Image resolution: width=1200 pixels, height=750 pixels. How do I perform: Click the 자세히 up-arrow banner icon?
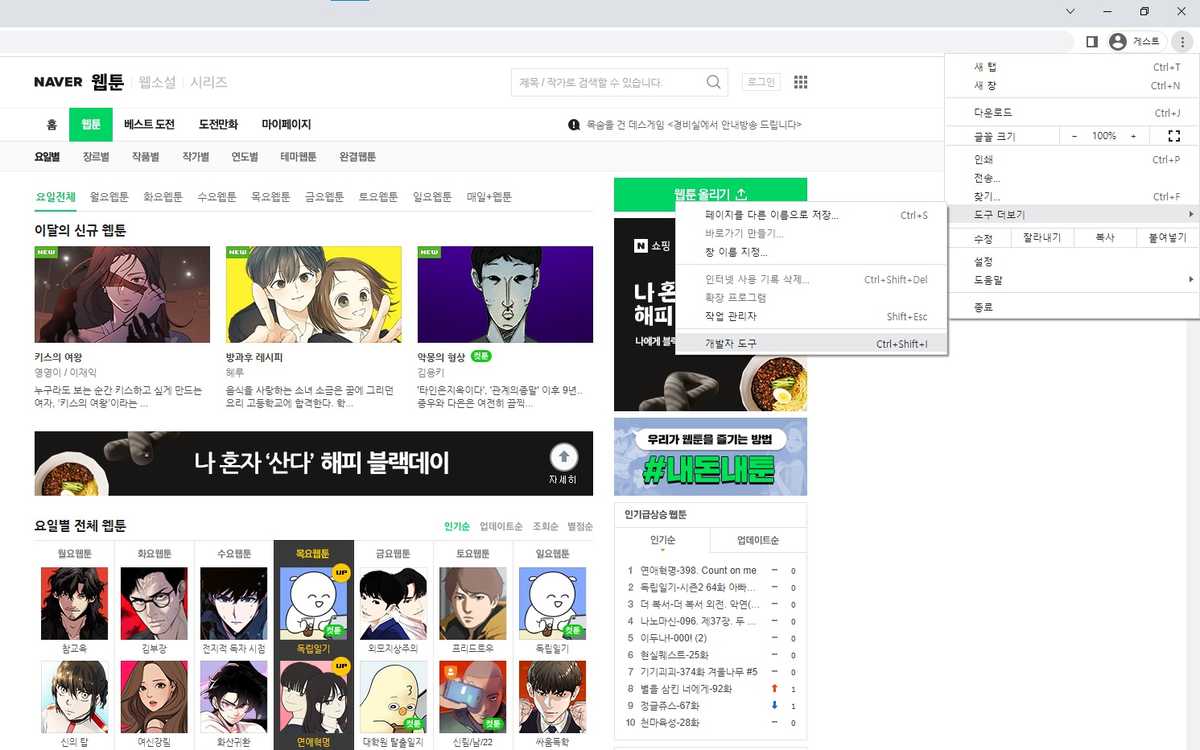pos(564,457)
